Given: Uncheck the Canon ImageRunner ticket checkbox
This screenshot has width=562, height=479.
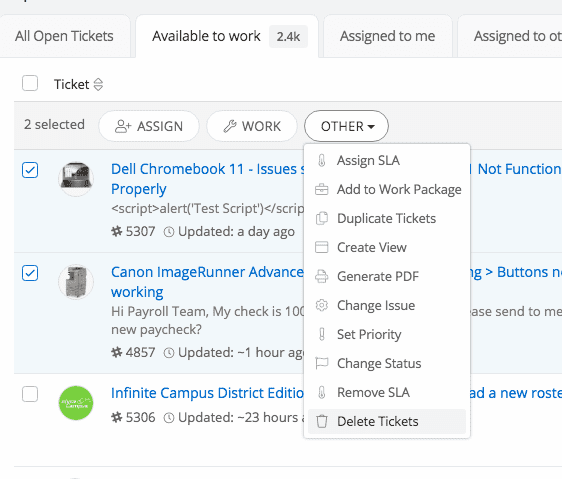Looking at the screenshot, I should pyautogui.click(x=30, y=273).
